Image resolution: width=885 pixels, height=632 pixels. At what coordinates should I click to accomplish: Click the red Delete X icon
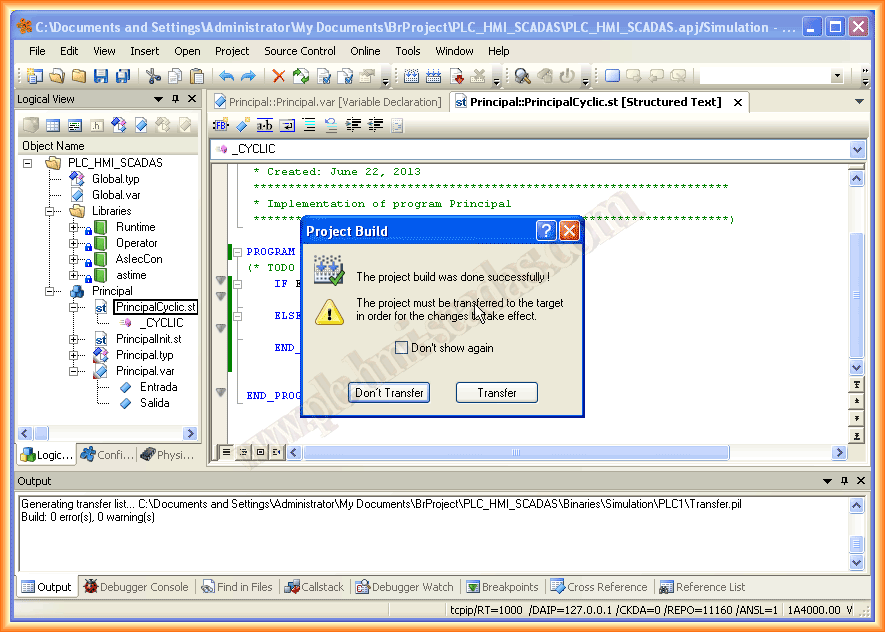pyautogui.click(x=278, y=76)
